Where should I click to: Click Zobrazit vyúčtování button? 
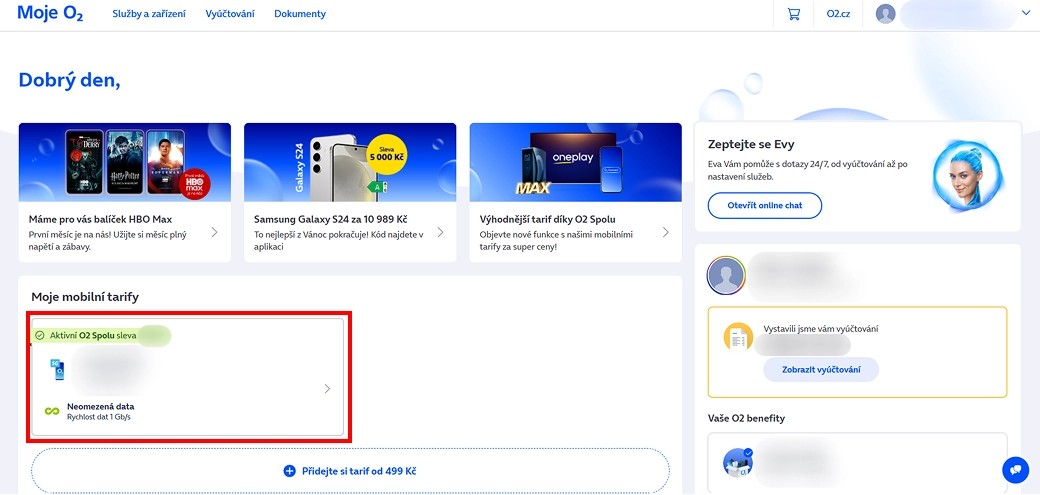[x=820, y=370]
